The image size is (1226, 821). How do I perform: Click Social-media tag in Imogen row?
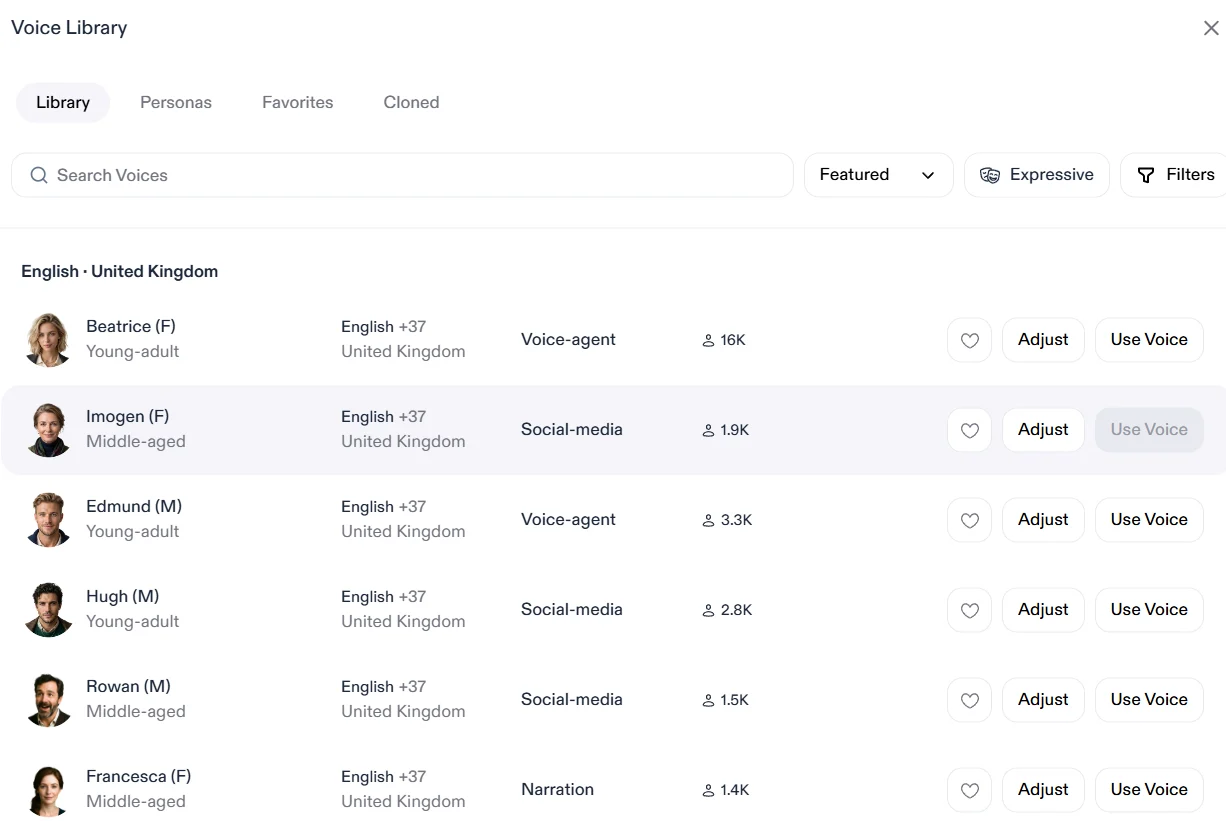click(572, 430)
